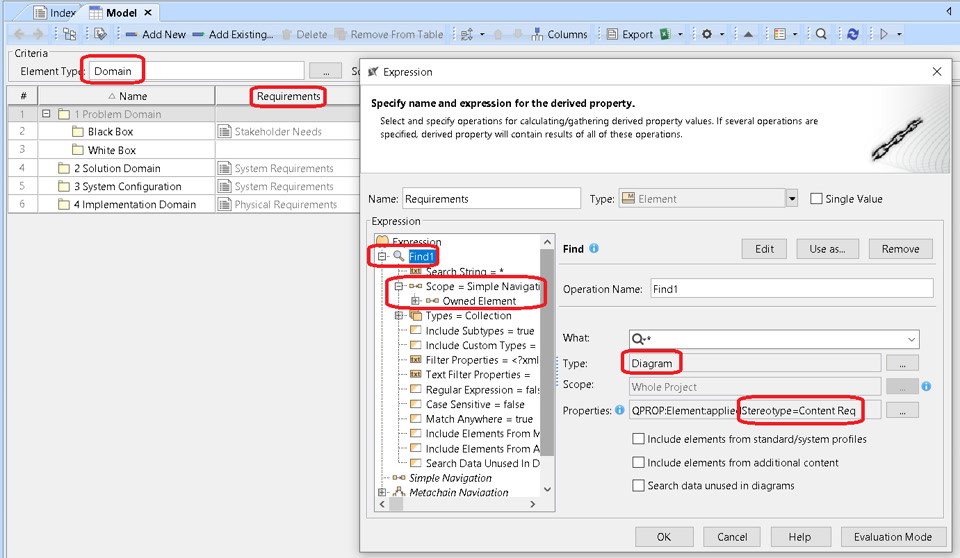Click the Name field with Requirements text
The width and height of the screenshot is (960, 558).
pyautogui.click(x=491, y=199)
